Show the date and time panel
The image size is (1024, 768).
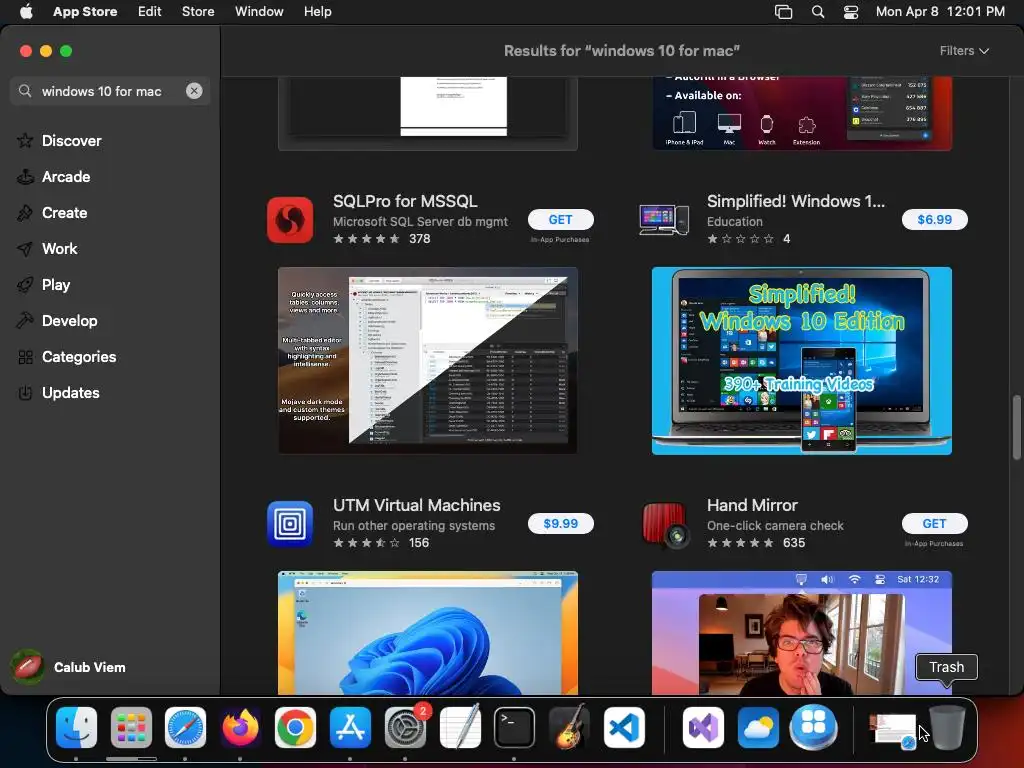(x=940, y=12)
